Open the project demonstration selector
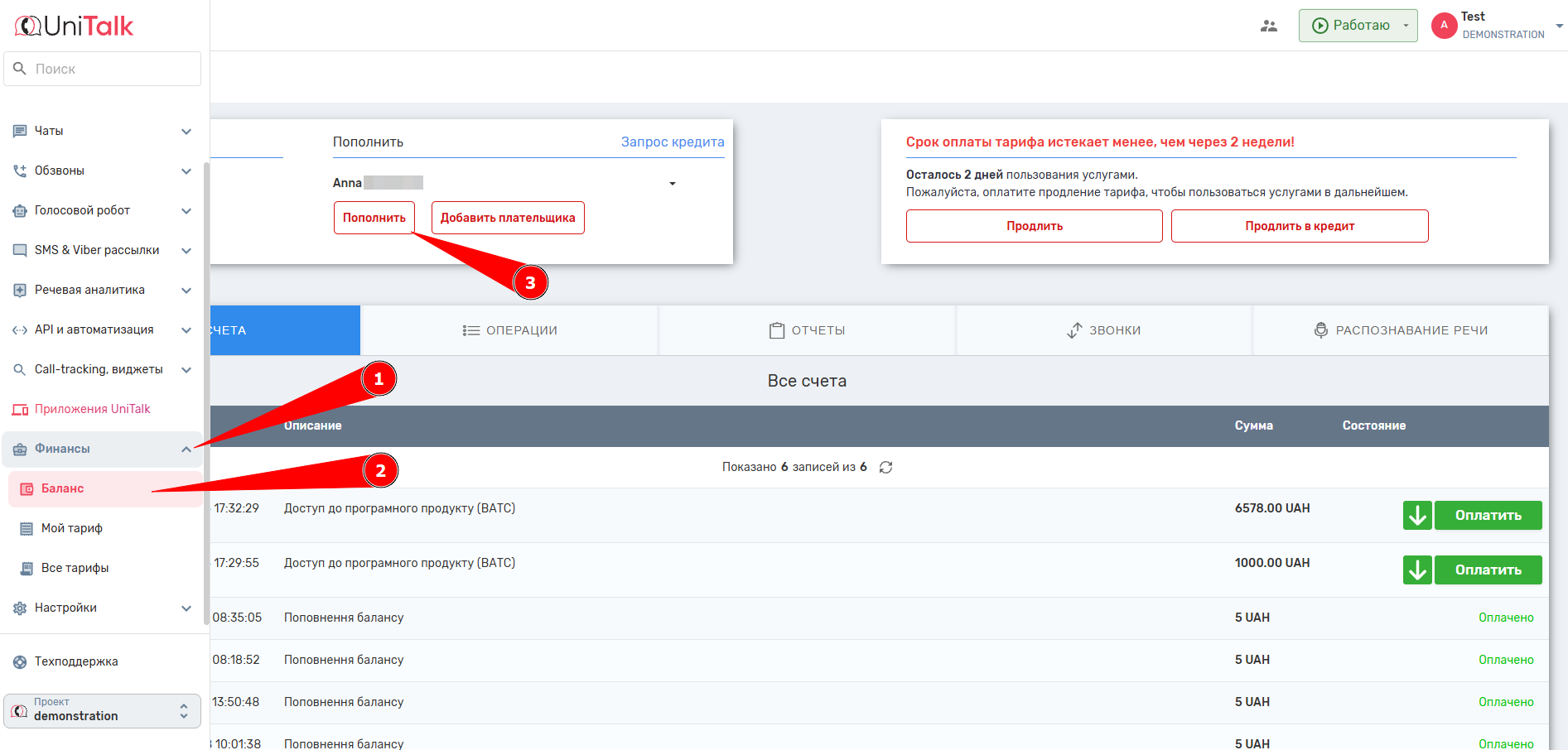Viewport: 1568px width, 750px height. click(x=102, y=710)
